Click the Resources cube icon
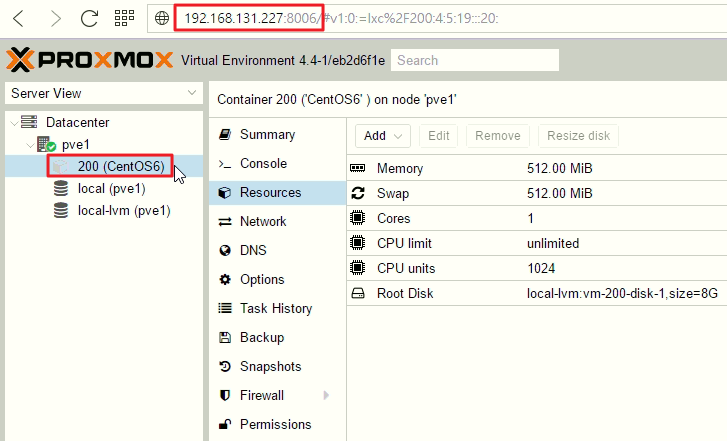The height and width of the screenshot is (441, 727). tap(225, 192)
